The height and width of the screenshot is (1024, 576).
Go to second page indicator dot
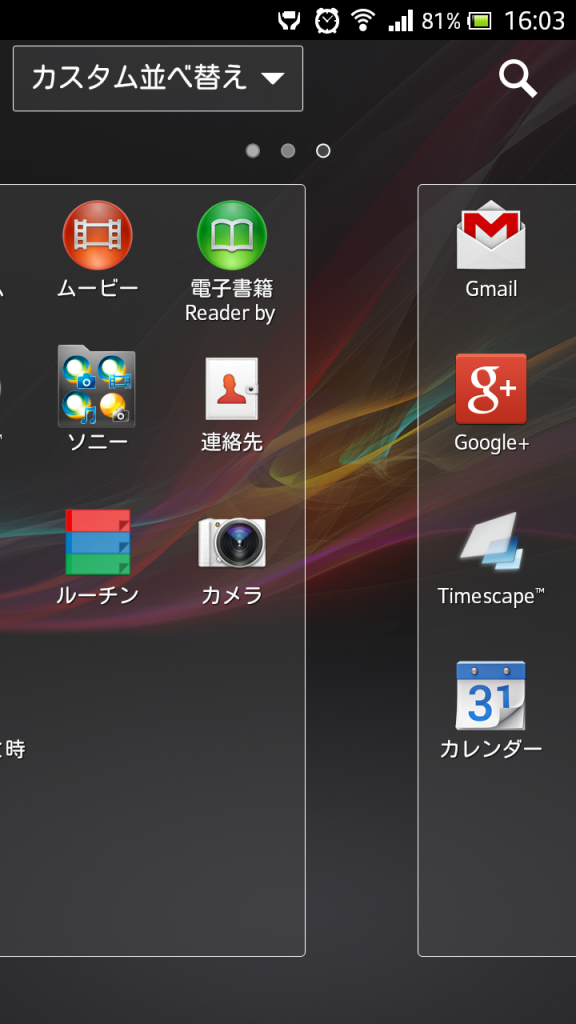(288, 151)
